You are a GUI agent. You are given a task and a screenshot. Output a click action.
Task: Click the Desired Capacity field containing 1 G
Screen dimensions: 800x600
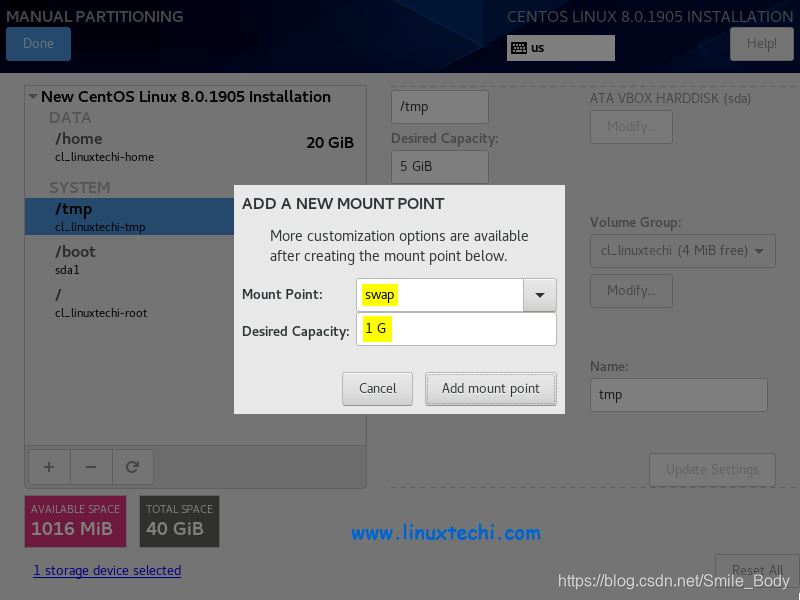[456, 329]
